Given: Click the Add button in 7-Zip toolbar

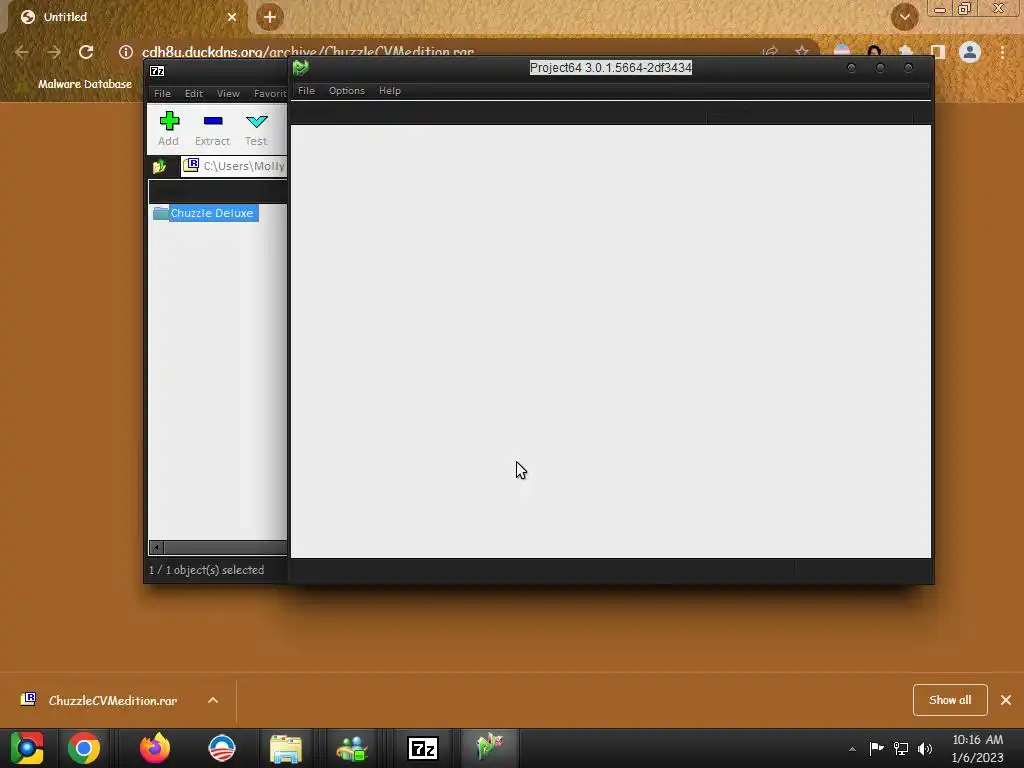Looking at the screenshot, I should click(168, 129).
